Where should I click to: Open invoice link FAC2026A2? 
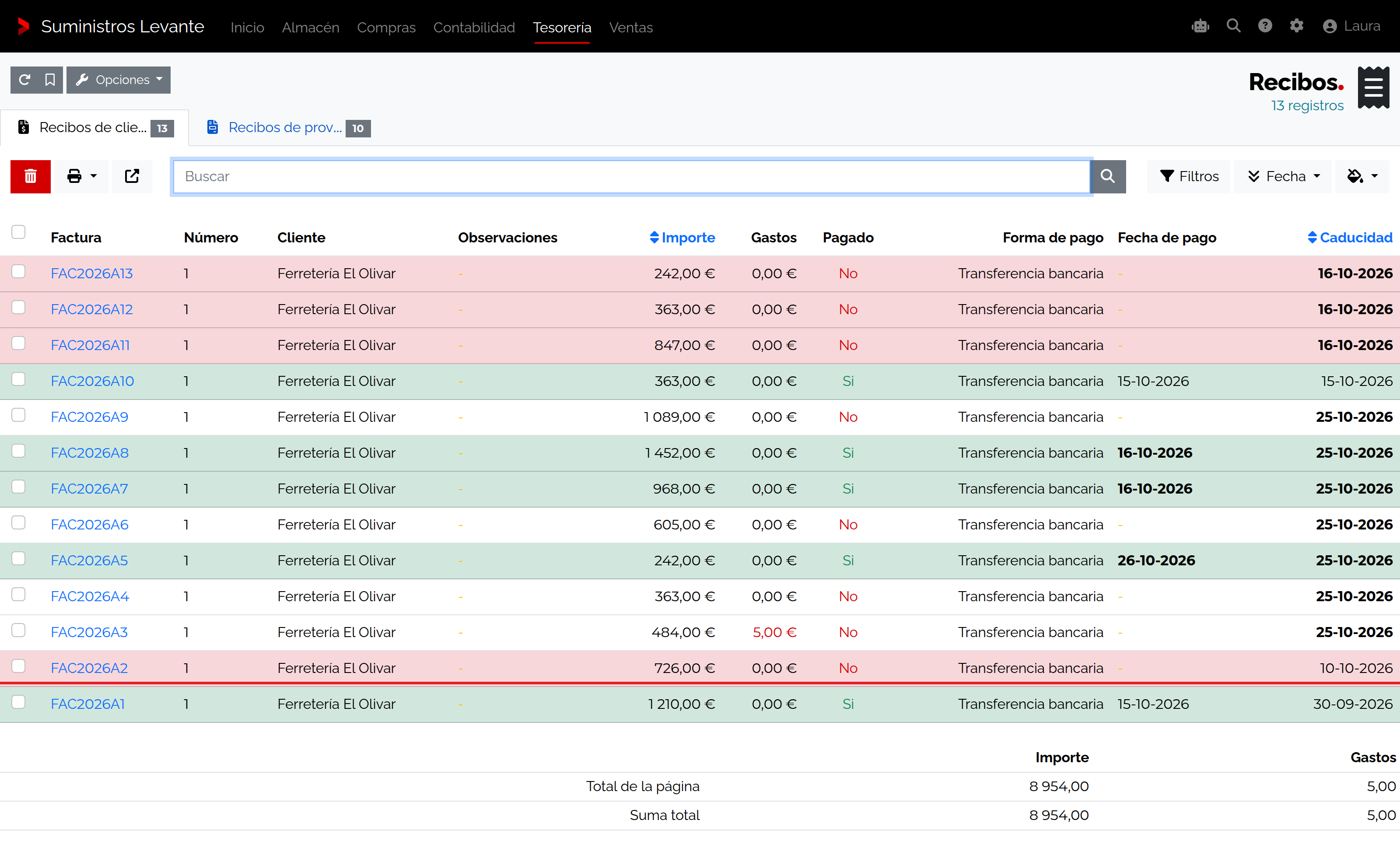(x=90, y=668)
